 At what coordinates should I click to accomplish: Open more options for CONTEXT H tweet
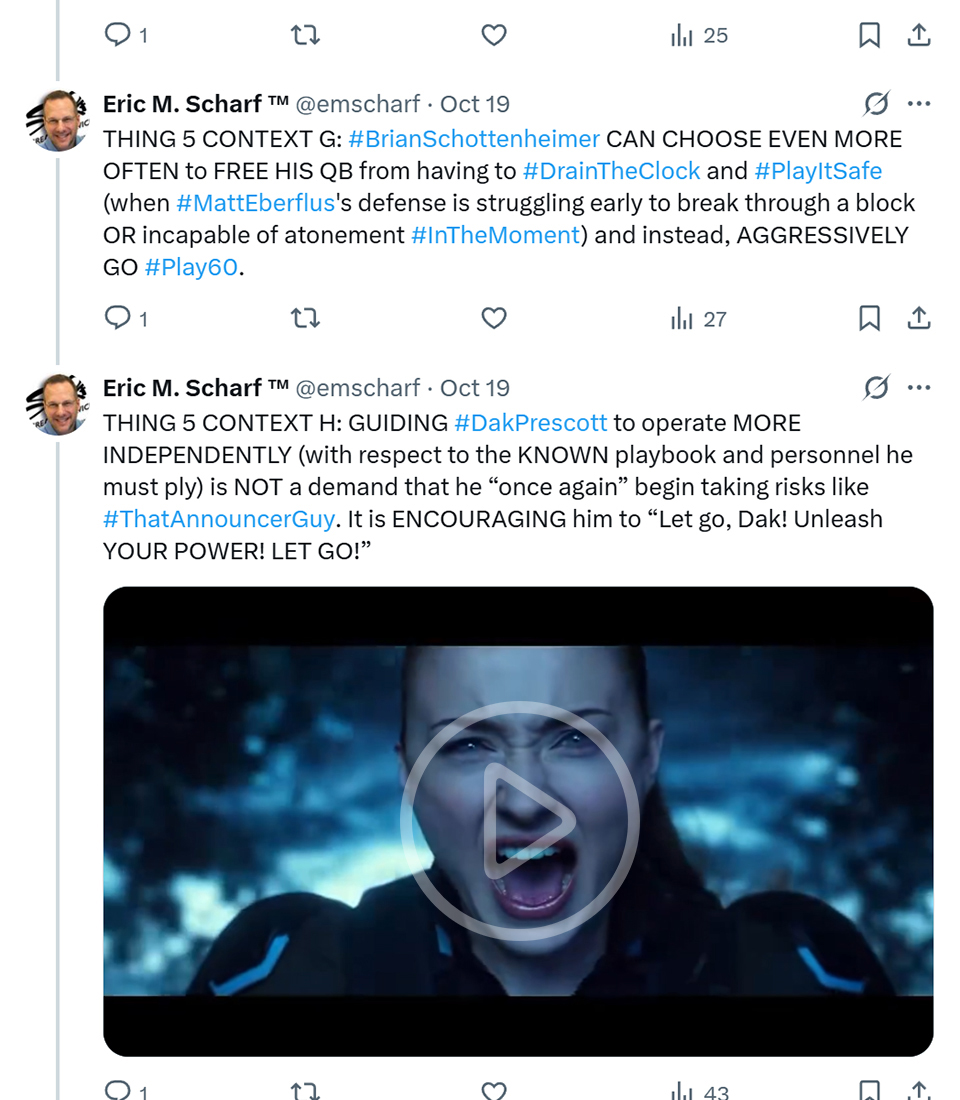click(919, 388)
